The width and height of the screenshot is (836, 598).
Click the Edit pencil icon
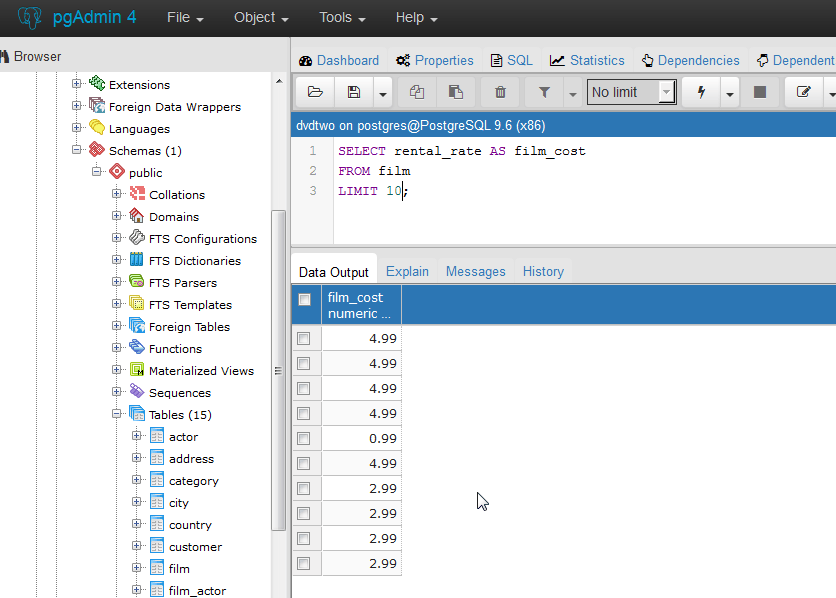(x=803, y=92)
